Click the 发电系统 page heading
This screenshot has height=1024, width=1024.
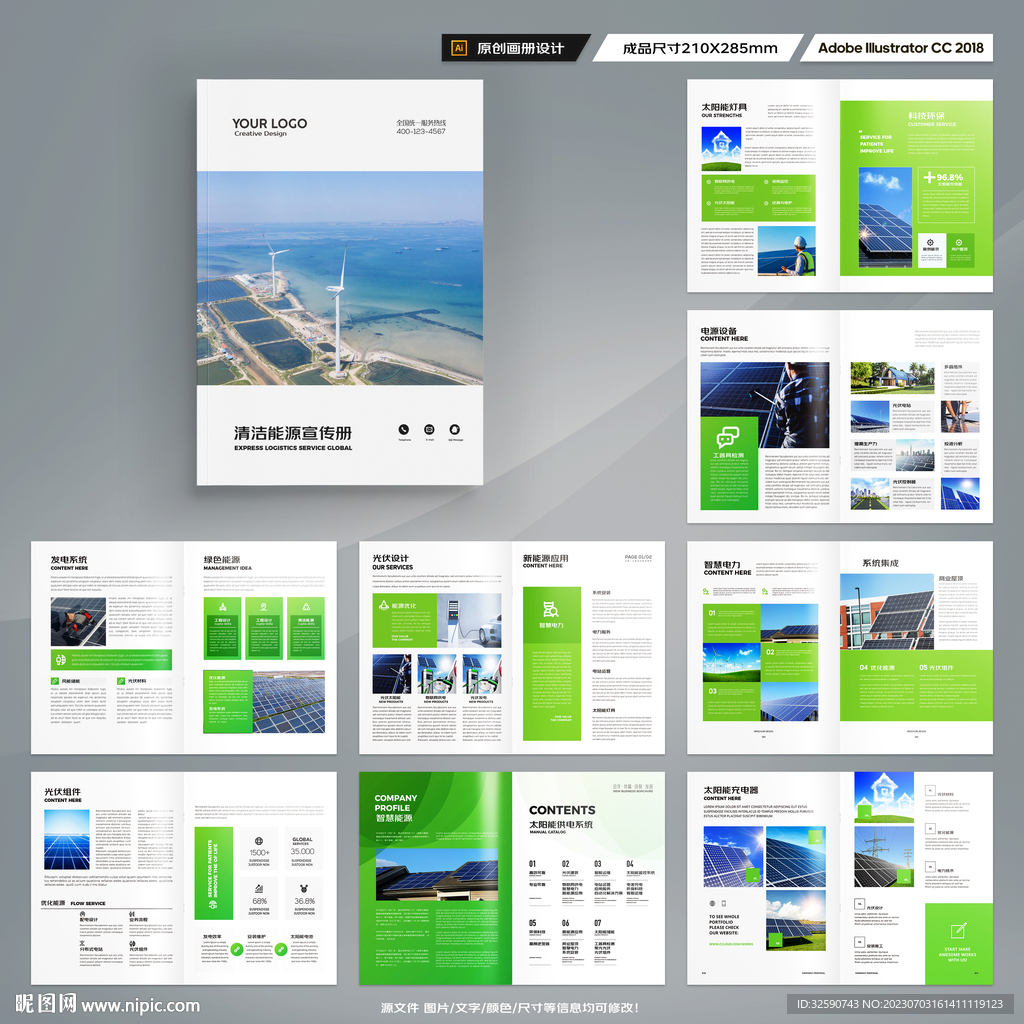click(x=69, y=560)
